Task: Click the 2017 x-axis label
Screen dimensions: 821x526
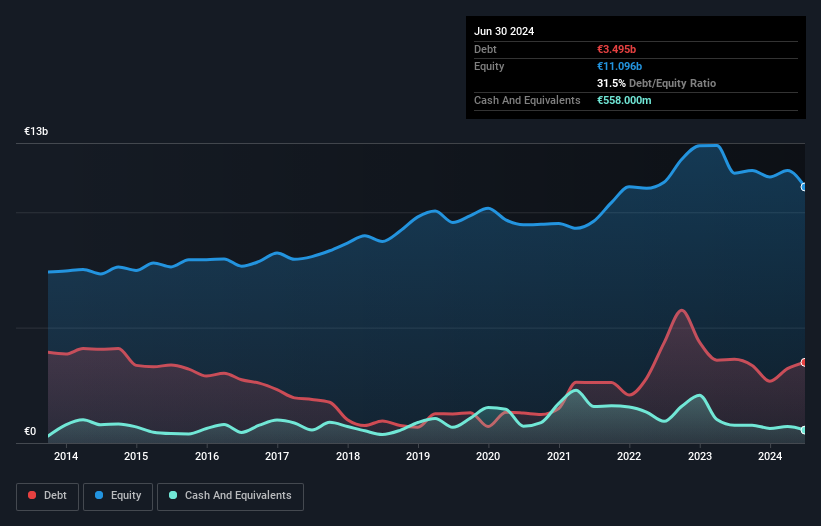Action: (277, 456)
